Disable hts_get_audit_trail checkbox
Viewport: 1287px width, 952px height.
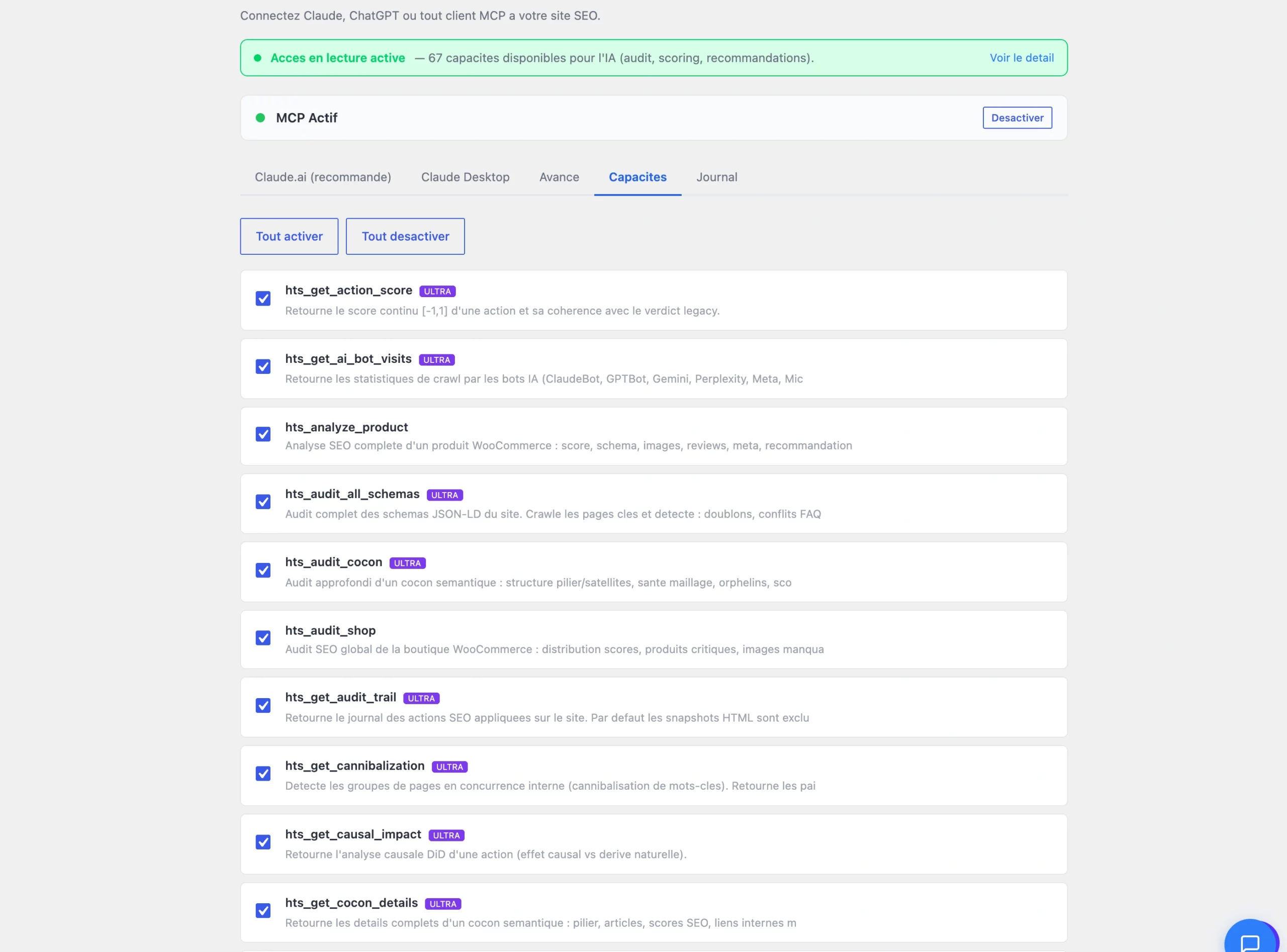[x=263, y=705]
